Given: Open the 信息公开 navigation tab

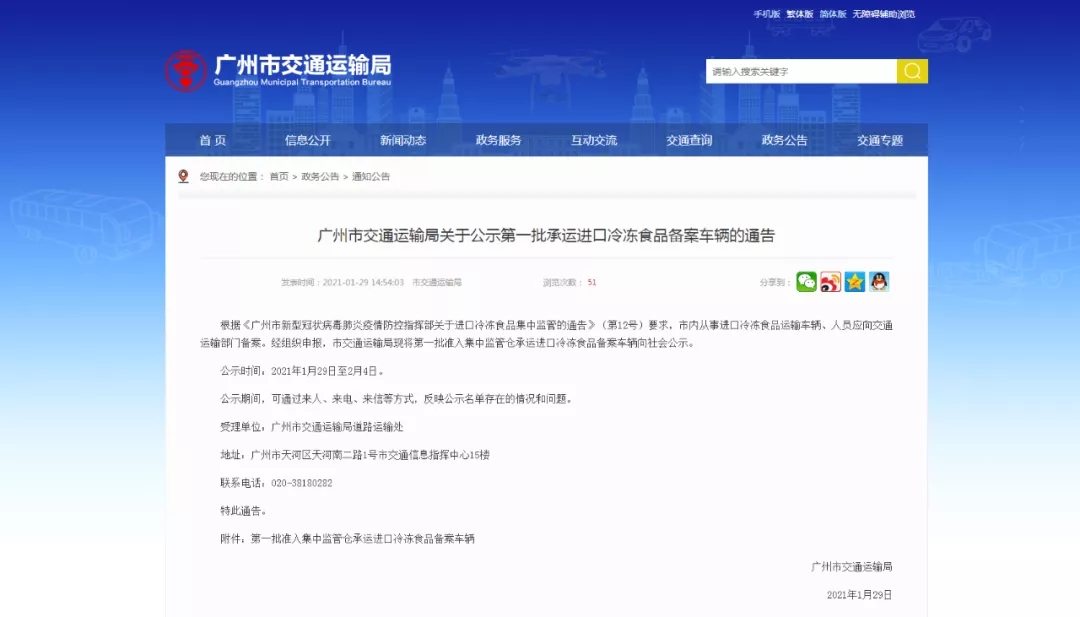Looking at the screenshot, I should tap(308, 140).
